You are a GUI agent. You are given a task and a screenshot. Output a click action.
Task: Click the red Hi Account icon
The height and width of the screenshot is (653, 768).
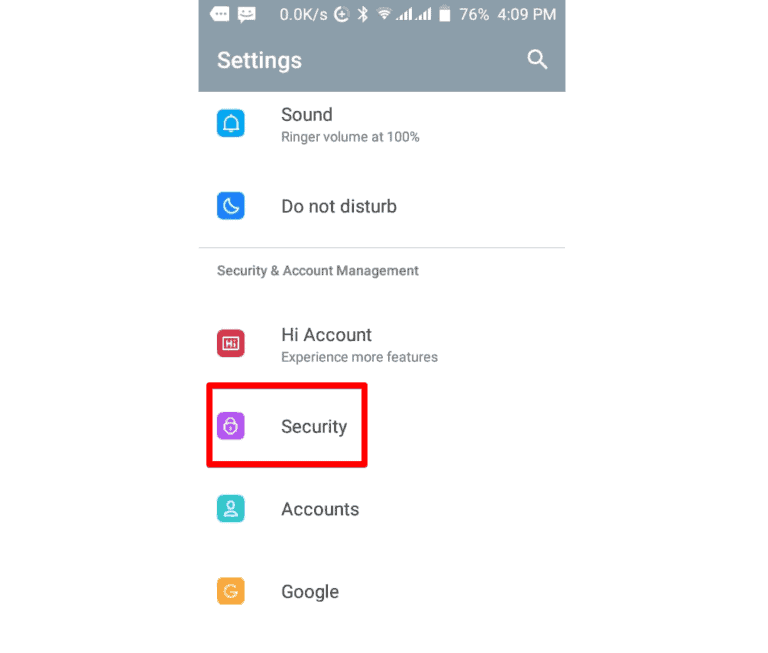(x=231, y=343)
